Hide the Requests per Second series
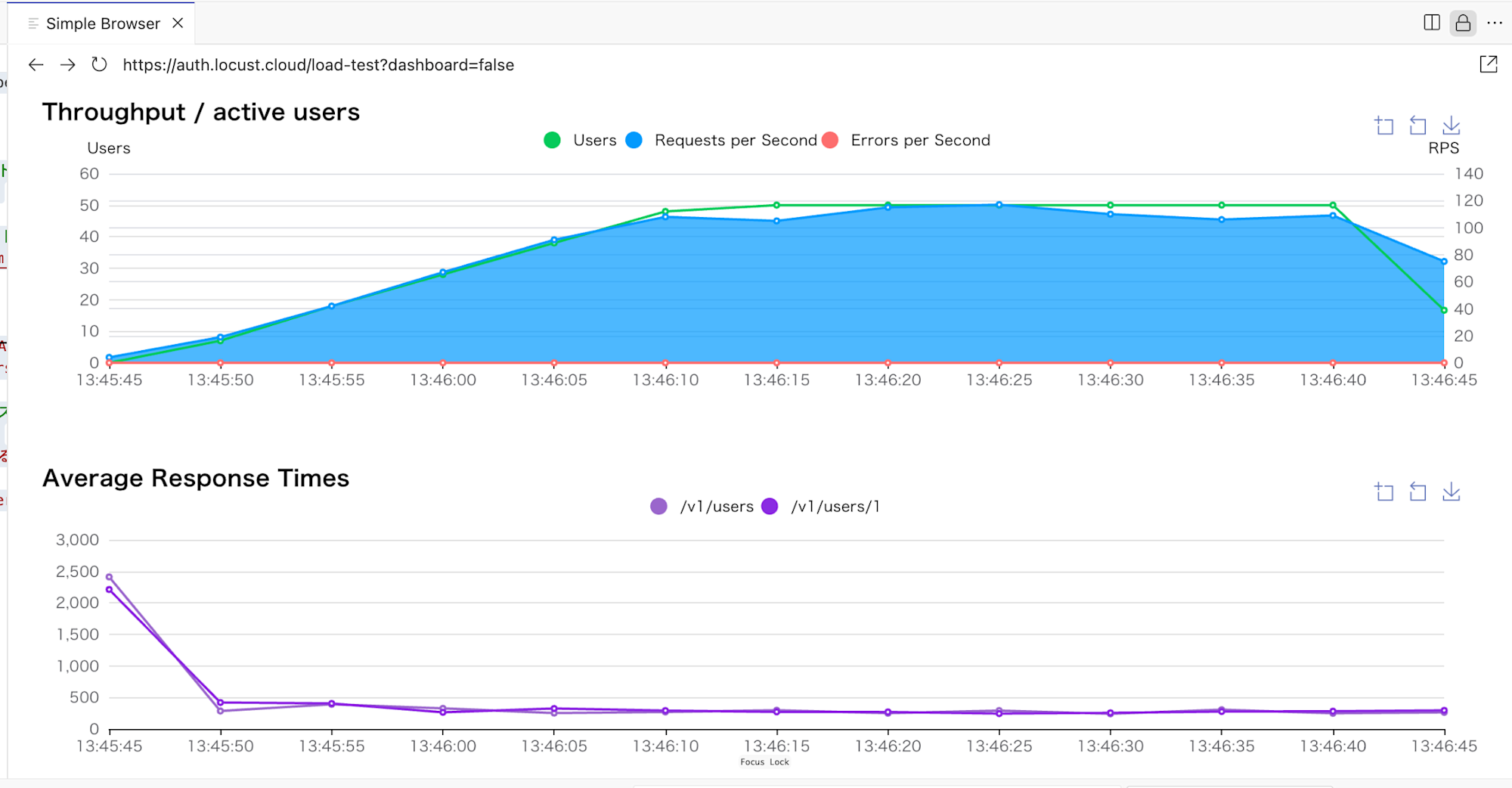This screenshot has height=788, width=1512. pos(722,141)
